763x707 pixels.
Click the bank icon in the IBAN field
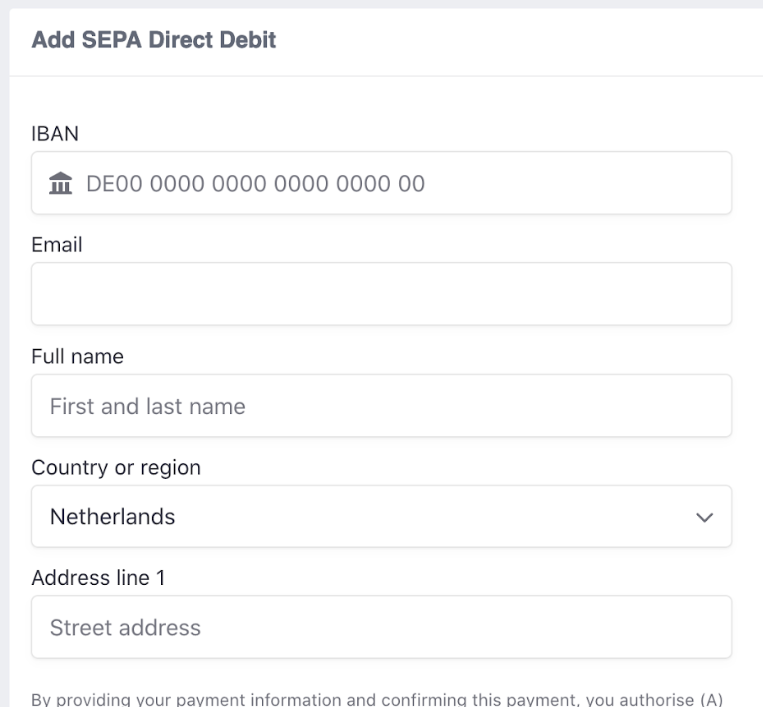tap(61, 184)
